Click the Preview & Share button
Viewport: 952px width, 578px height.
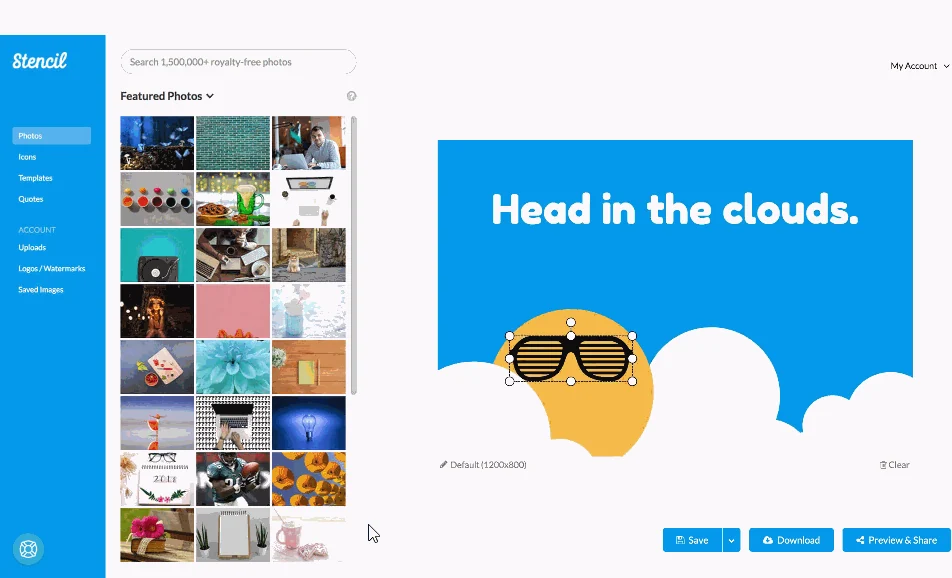tap(896, 540)
